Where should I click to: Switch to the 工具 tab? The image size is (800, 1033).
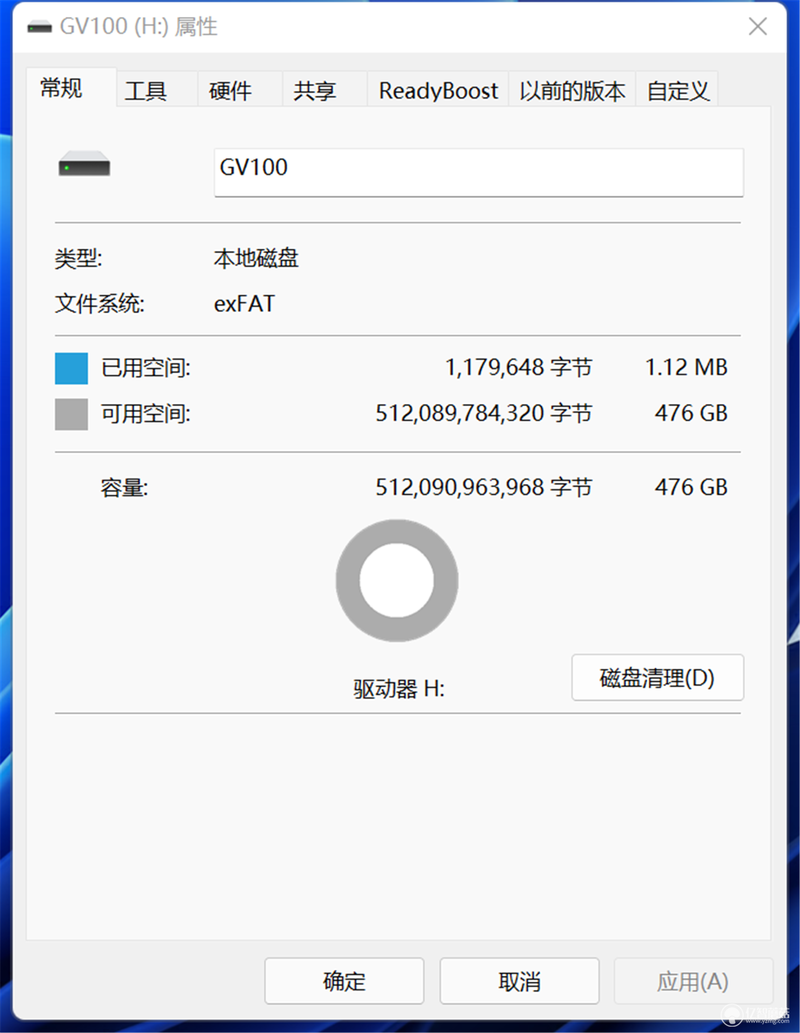157,90
